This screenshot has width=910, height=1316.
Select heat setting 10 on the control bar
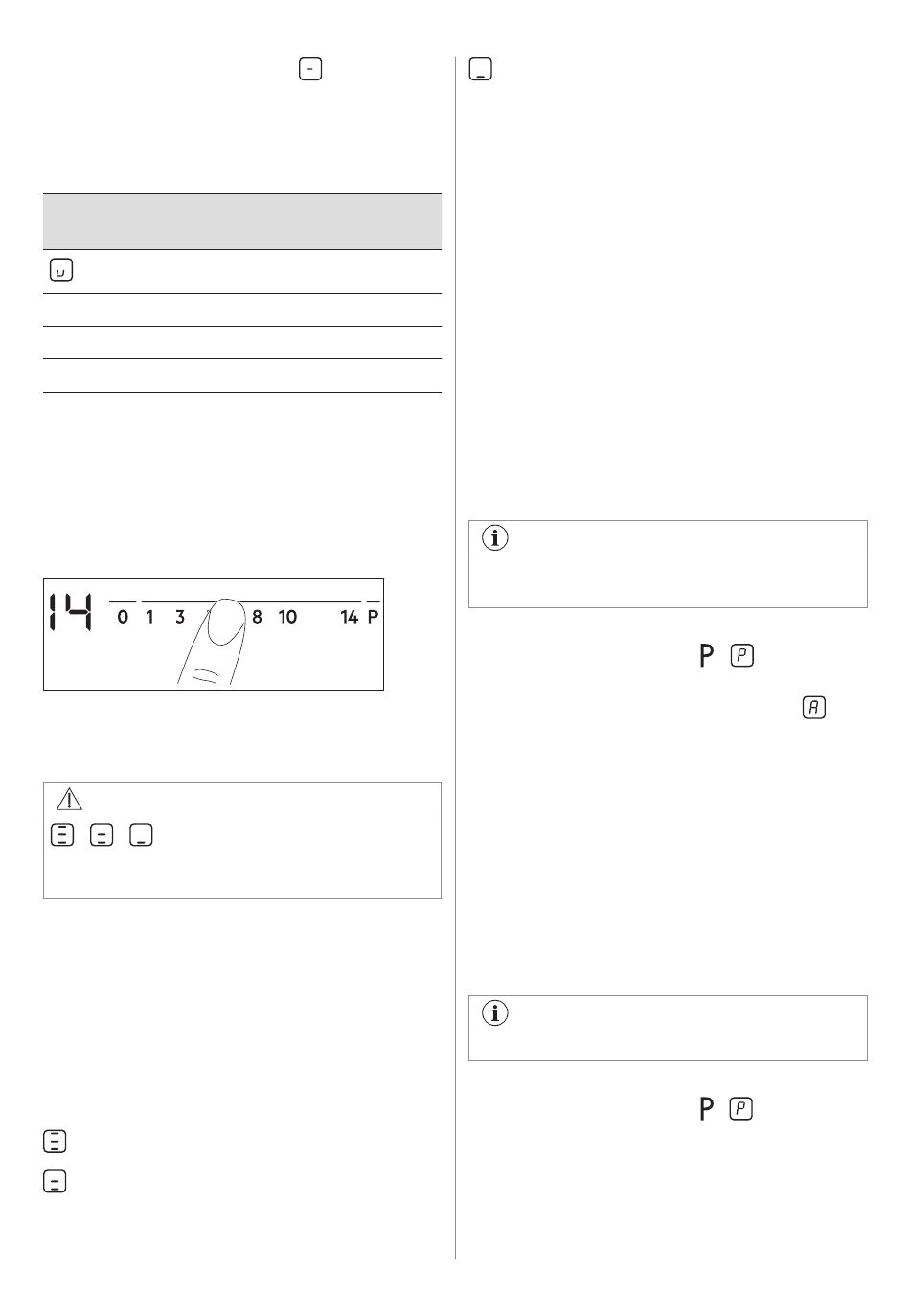pos(287,617)
